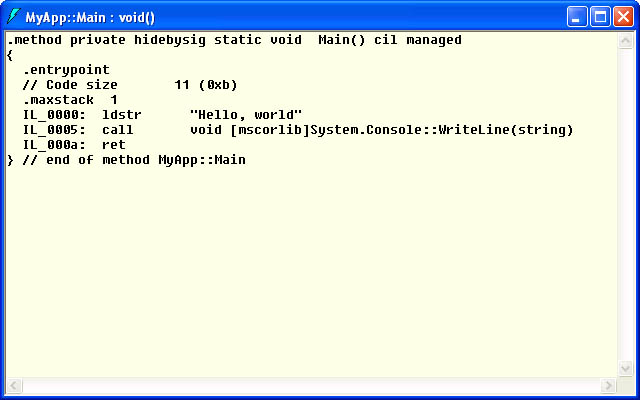
Task: Click the MyApp::Main : void() title text
Action: 90,18
